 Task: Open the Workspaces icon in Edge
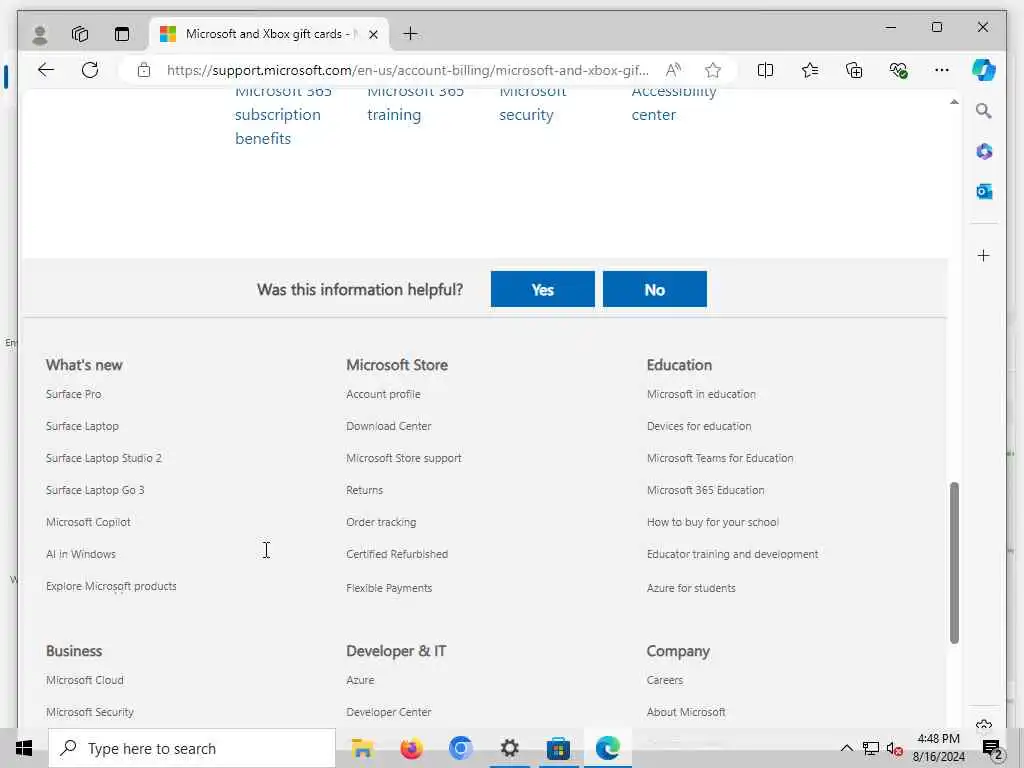tap(80, 34)
